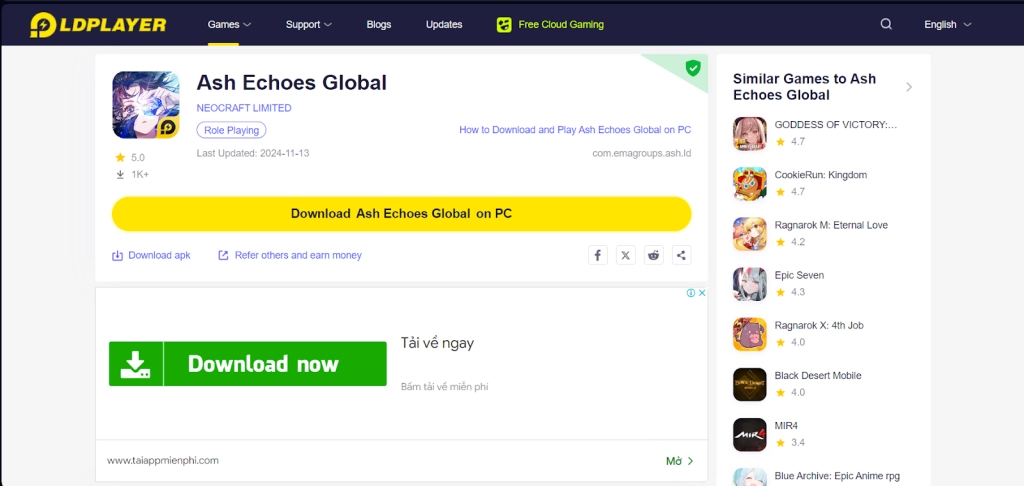1024x486 pixels.
Task: Expand Similar Games with the chevron arrow
Action: point(909,87)
